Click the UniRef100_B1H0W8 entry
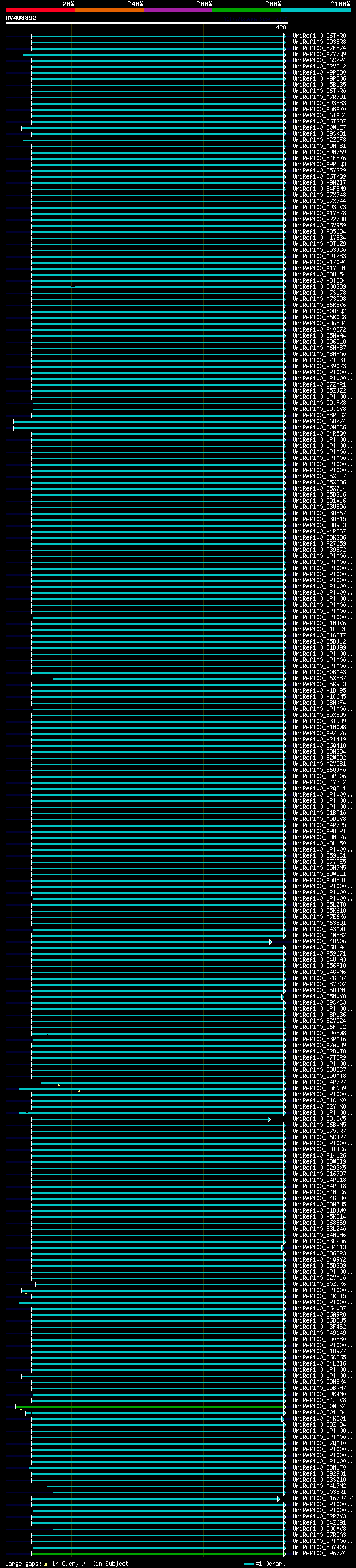This screenshot has width=356, height=1568. tap(319, 728)
